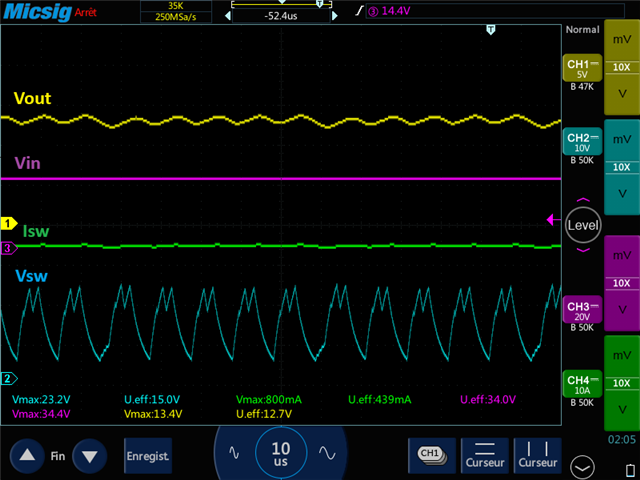Click the Isw waveform label
The width and height of the screenshot is (640, 480).
pyautogui.click(x=36, y=231)
